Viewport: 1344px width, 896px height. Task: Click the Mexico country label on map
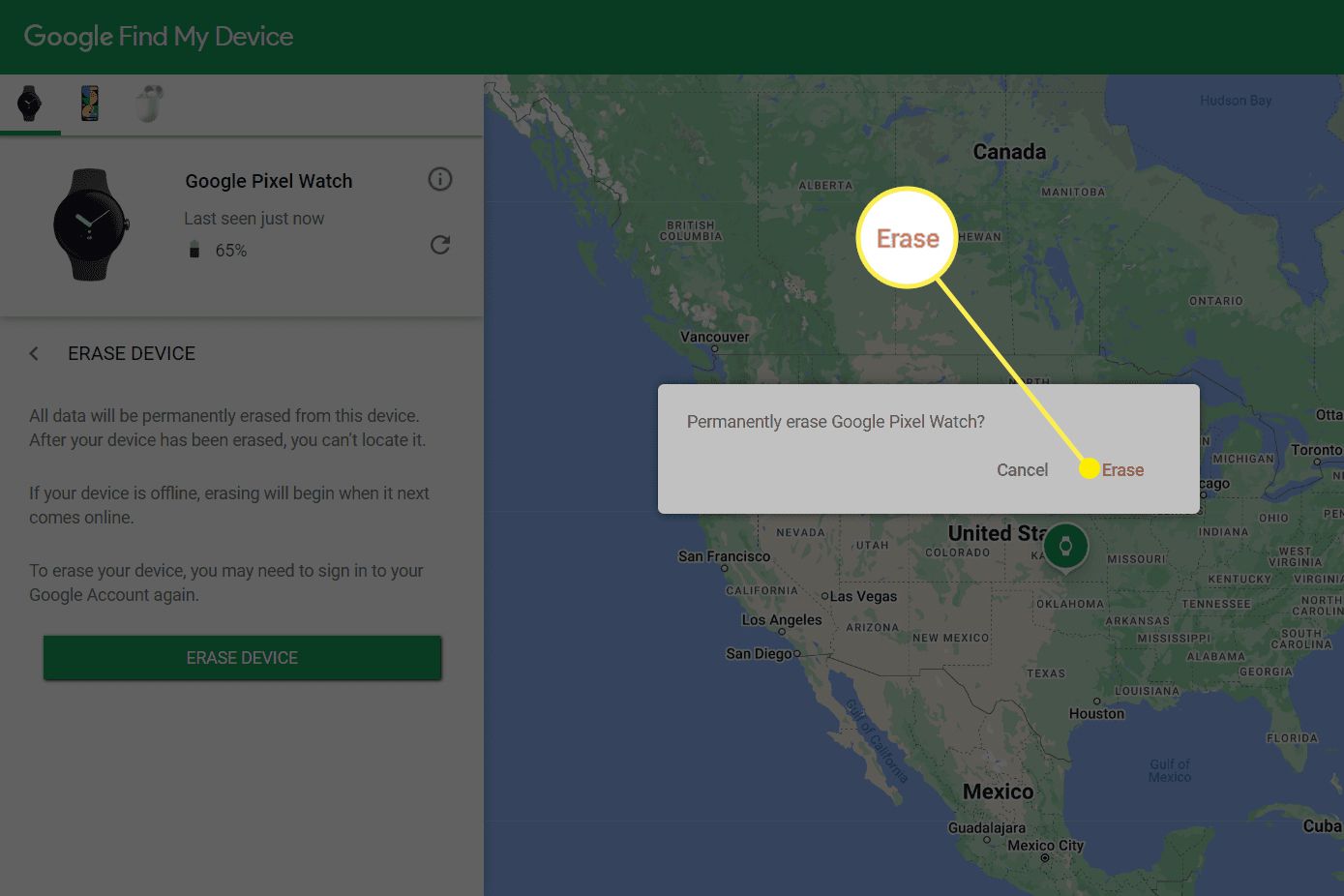click(x=998, y=791)
